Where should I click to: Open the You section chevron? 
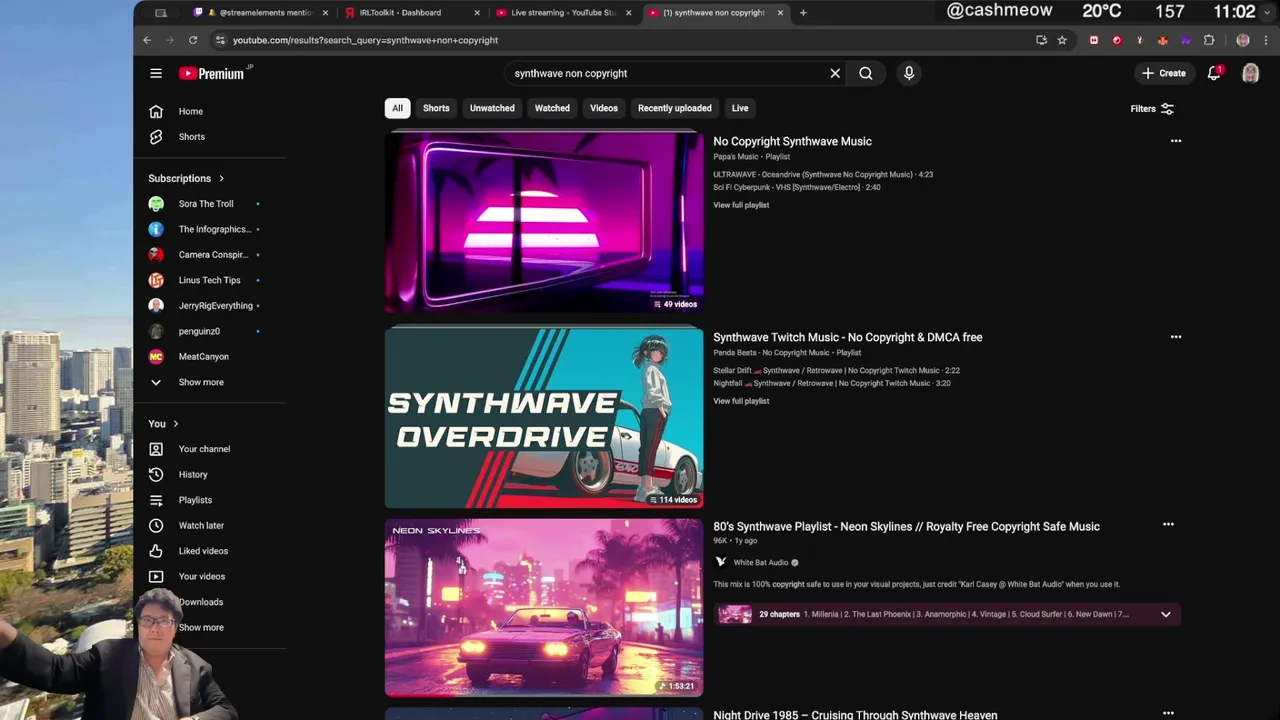(x=175, y=424)
